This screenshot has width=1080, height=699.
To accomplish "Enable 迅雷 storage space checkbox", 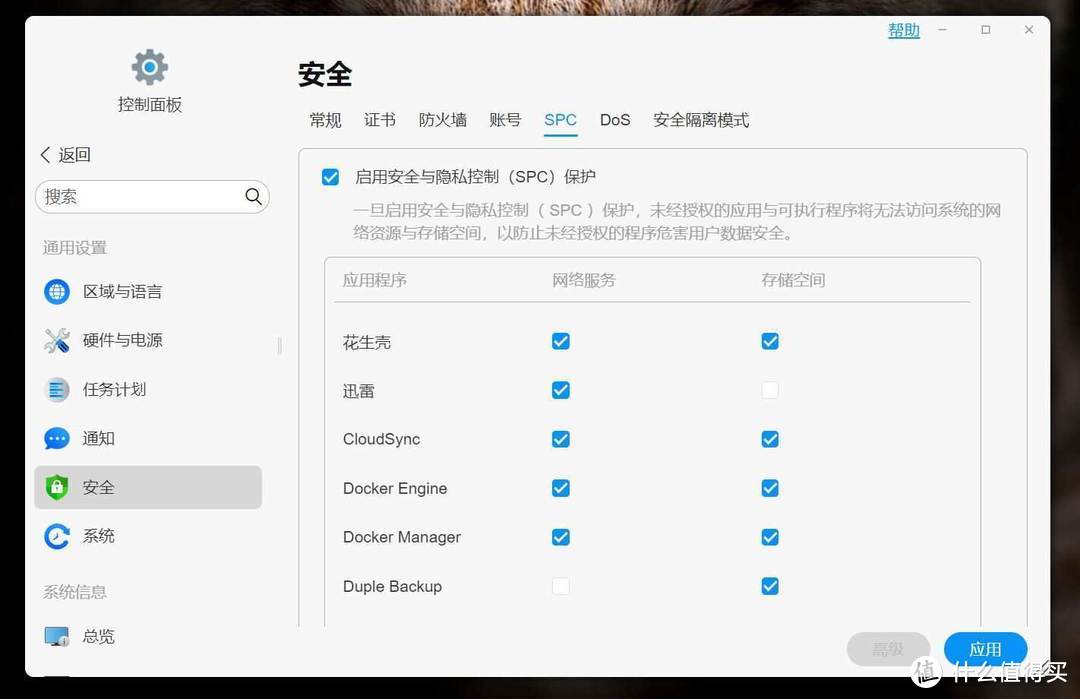I will click(x=770, y=390).
